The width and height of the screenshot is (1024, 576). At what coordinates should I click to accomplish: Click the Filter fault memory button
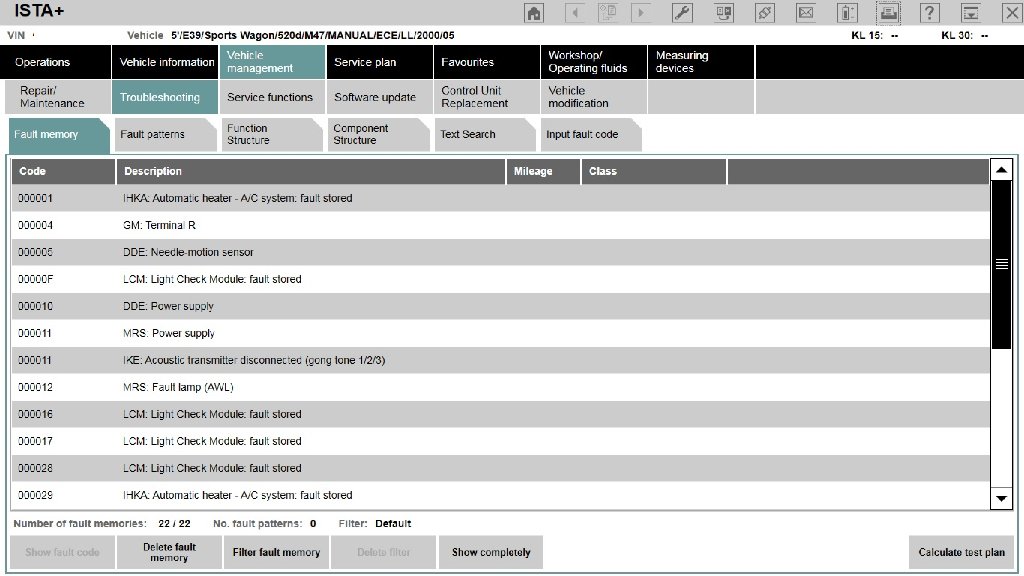pyautogui.click(x=276, y=552)
